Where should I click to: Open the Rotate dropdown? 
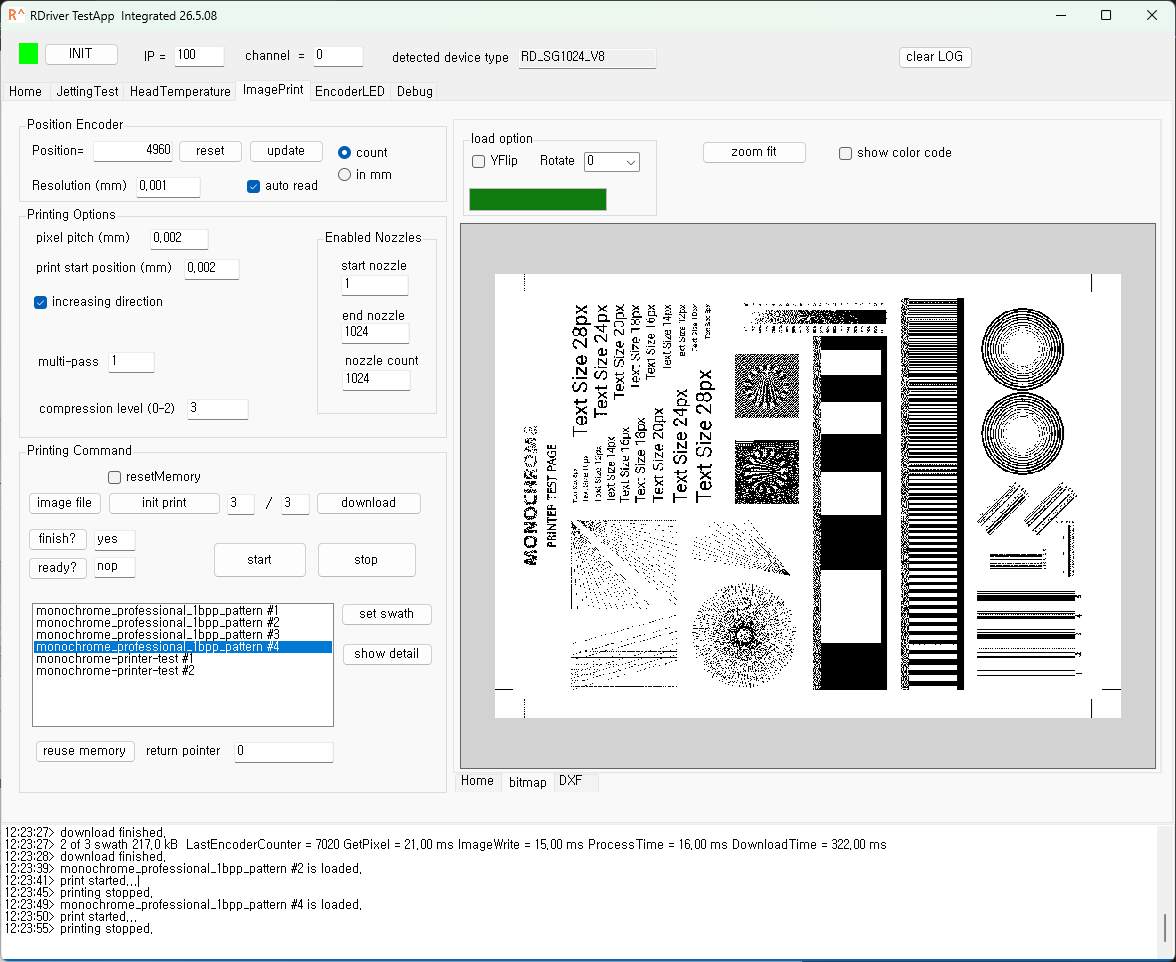click(x=611, y=161)
